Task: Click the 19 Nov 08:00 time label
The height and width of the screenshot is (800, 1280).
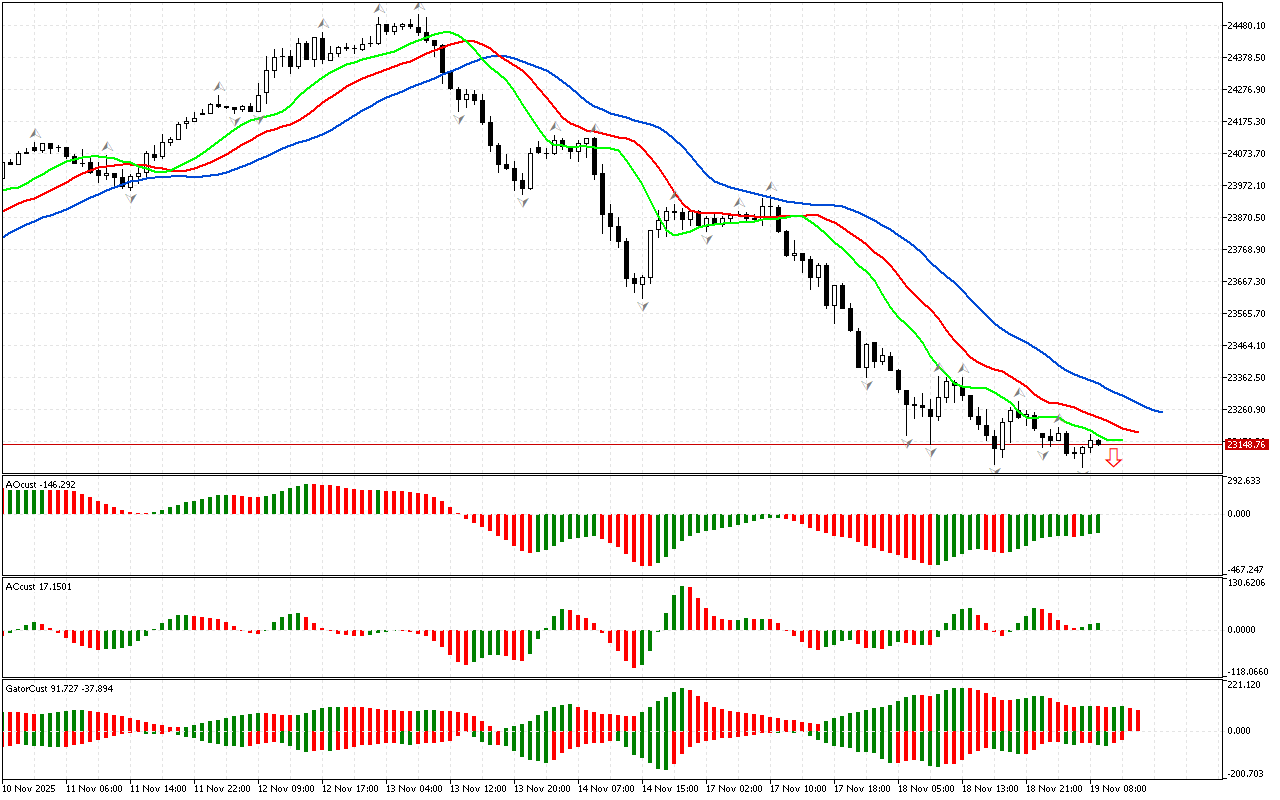Action: 1118,788
